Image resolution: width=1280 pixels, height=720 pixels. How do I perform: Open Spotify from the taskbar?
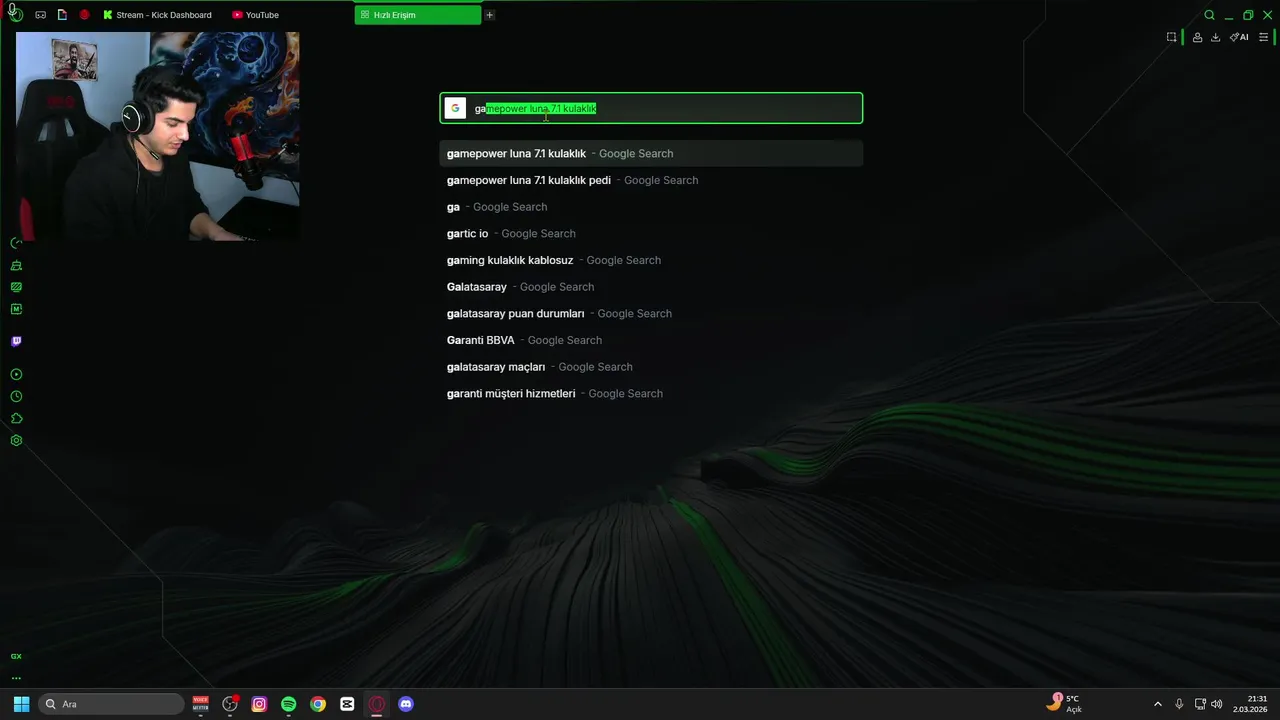coord(288,704)
